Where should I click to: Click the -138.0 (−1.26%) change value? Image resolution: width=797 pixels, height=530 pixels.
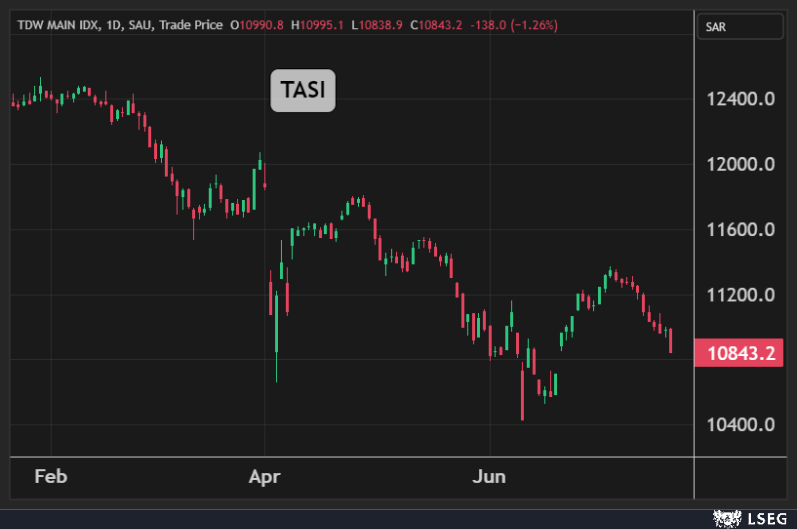click(x=514, y=24)
